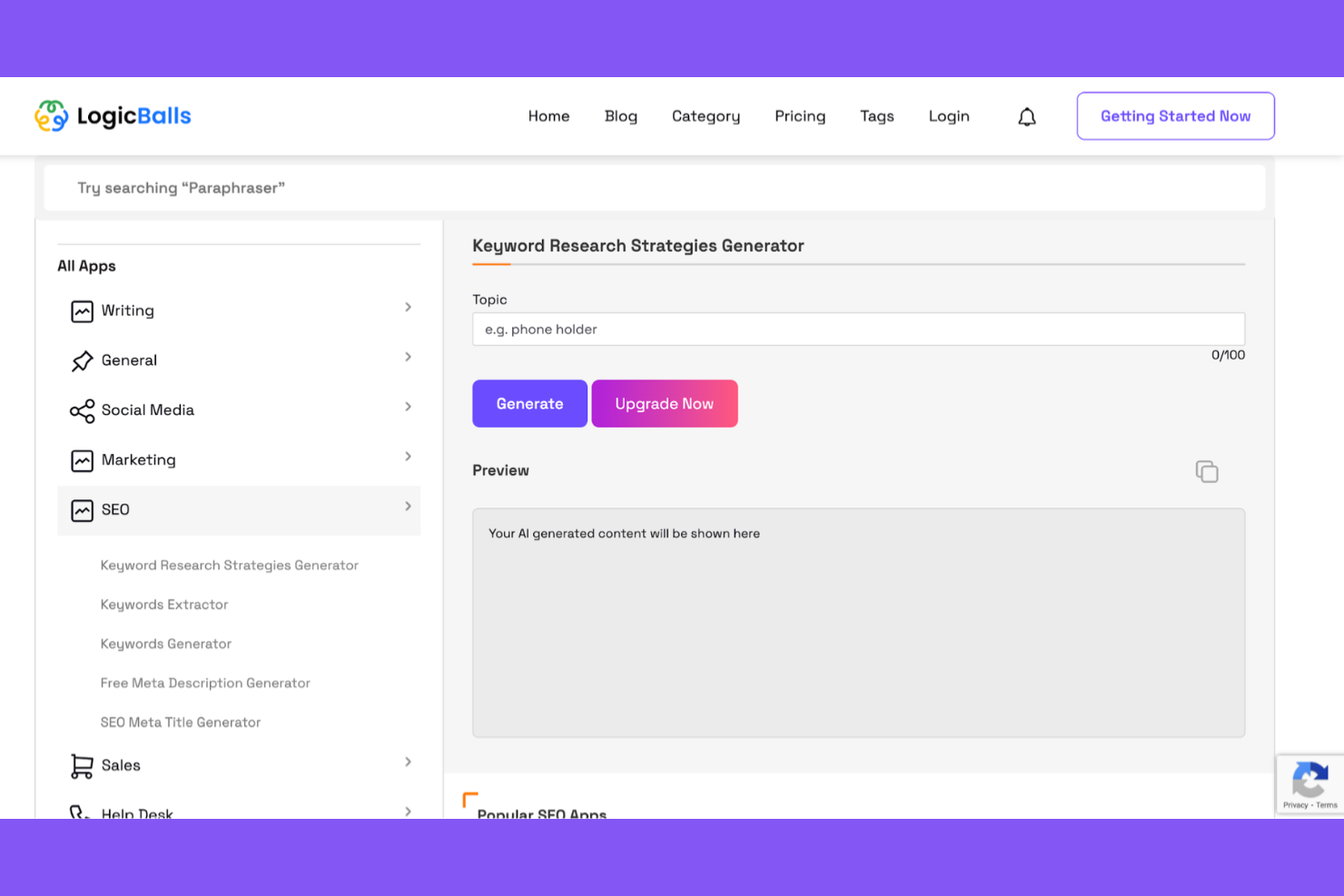Go to the Blog section
This screenshot has height=896, width=1344.
click(x=620, y=116)
